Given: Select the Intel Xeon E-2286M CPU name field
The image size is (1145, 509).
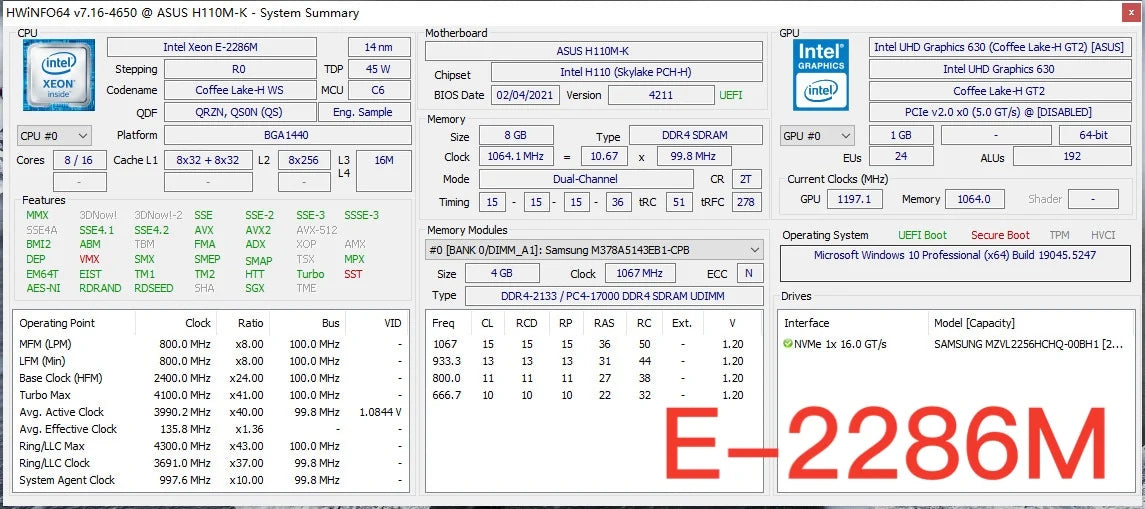Looking at the screenshot, I should tap(212, 47).
